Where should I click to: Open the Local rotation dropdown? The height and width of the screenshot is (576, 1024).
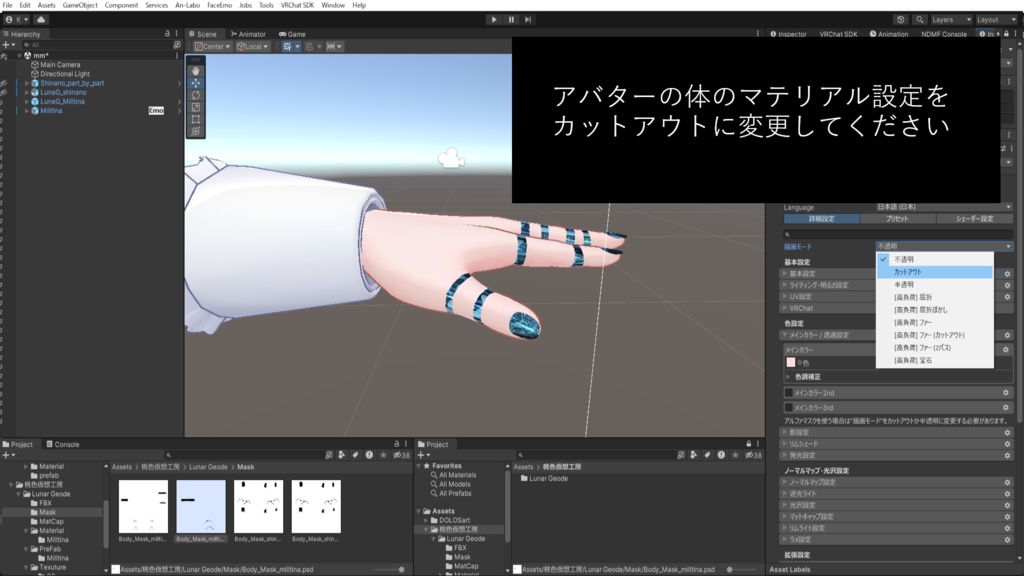[x=253, y=46]
